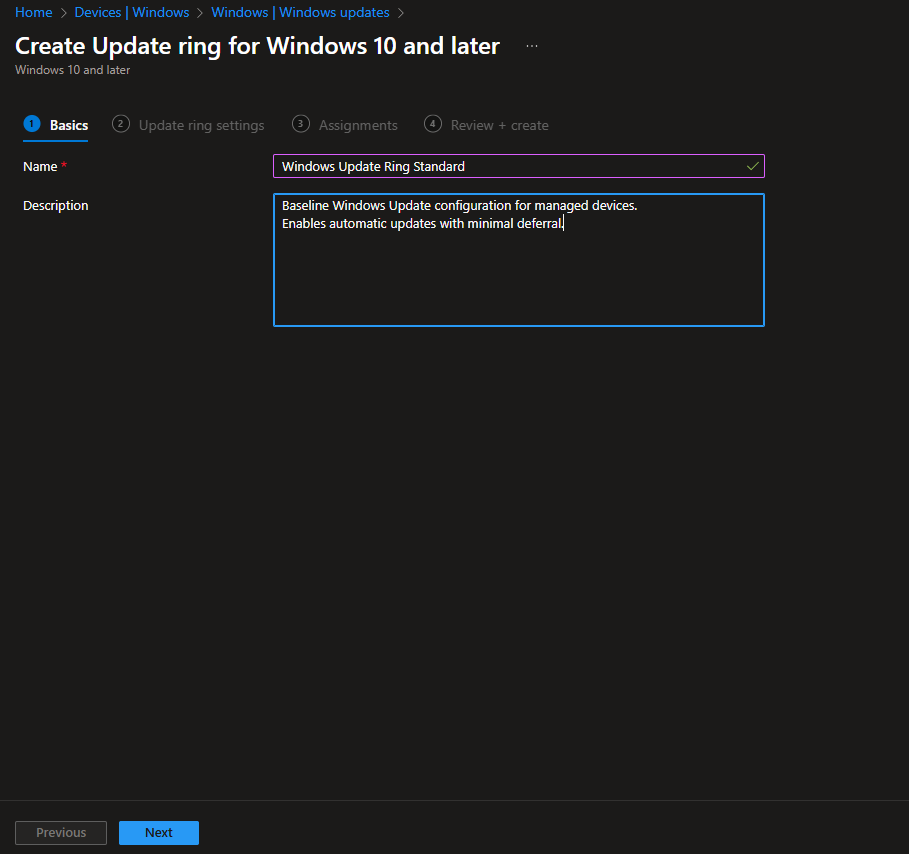Open the ellipsis more options menu beside title
The width and height of the screenshot is (909, 854).
pyautogui.click(x=532, y=46)
